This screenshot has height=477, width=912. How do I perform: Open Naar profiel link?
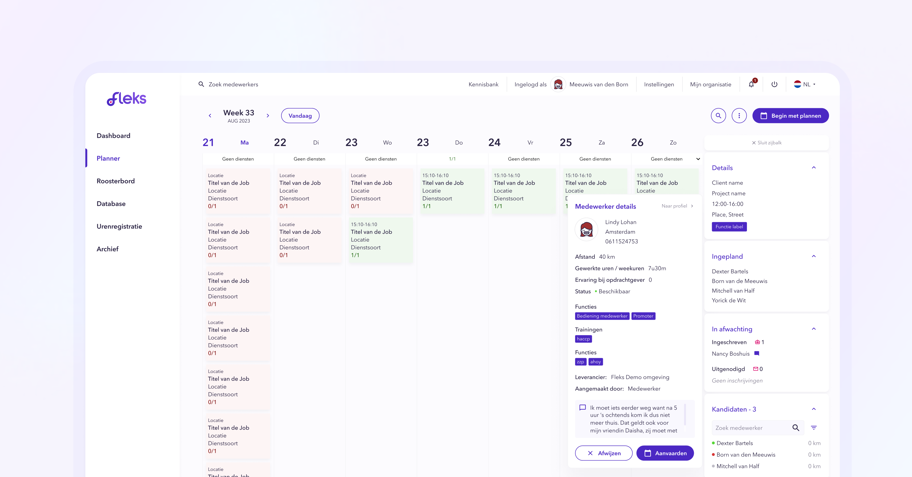point(677,206)
